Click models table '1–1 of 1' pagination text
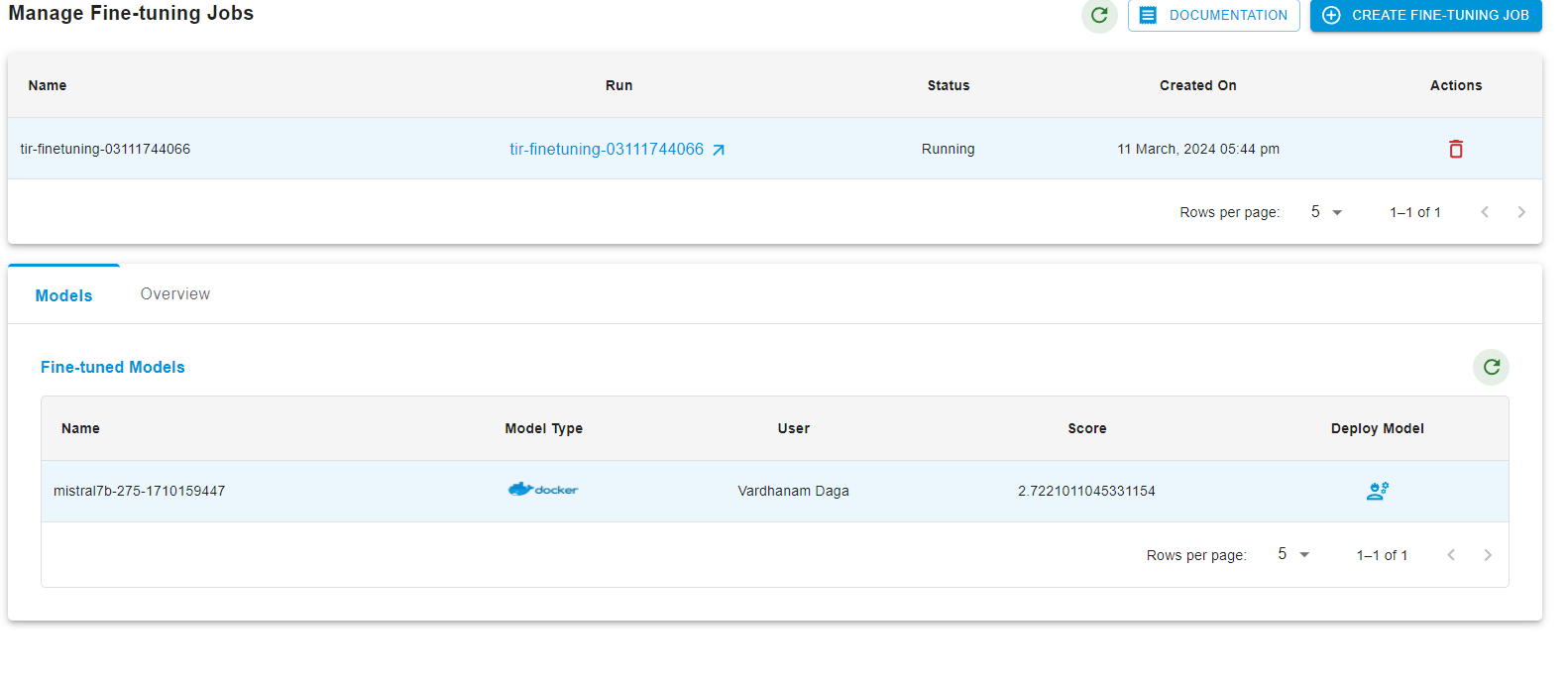The image size is (1568, 684). (1382, 555)
